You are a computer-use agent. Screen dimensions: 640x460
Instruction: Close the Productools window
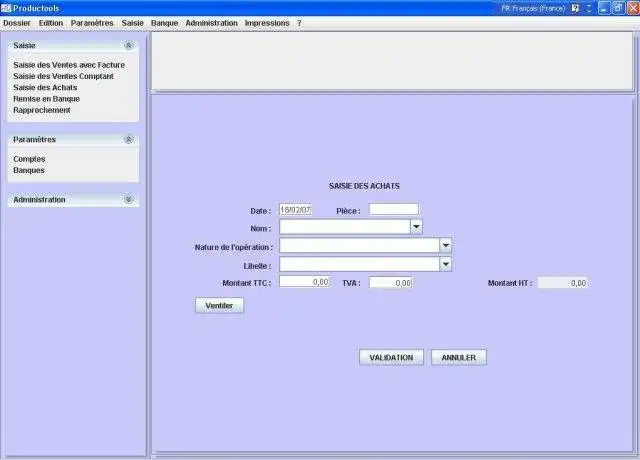(633, 8)
